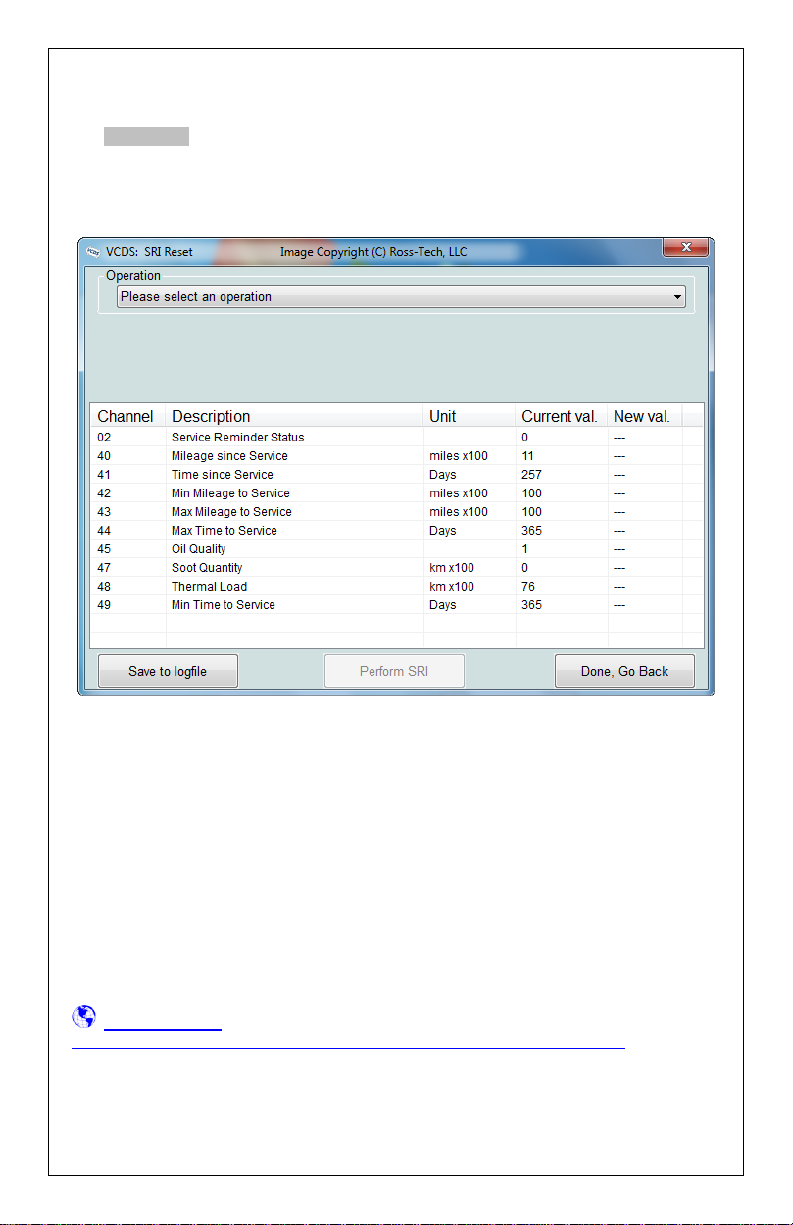Screen dimensions: 793x1225
Task: Click the Channel column header
Action: 126,416
